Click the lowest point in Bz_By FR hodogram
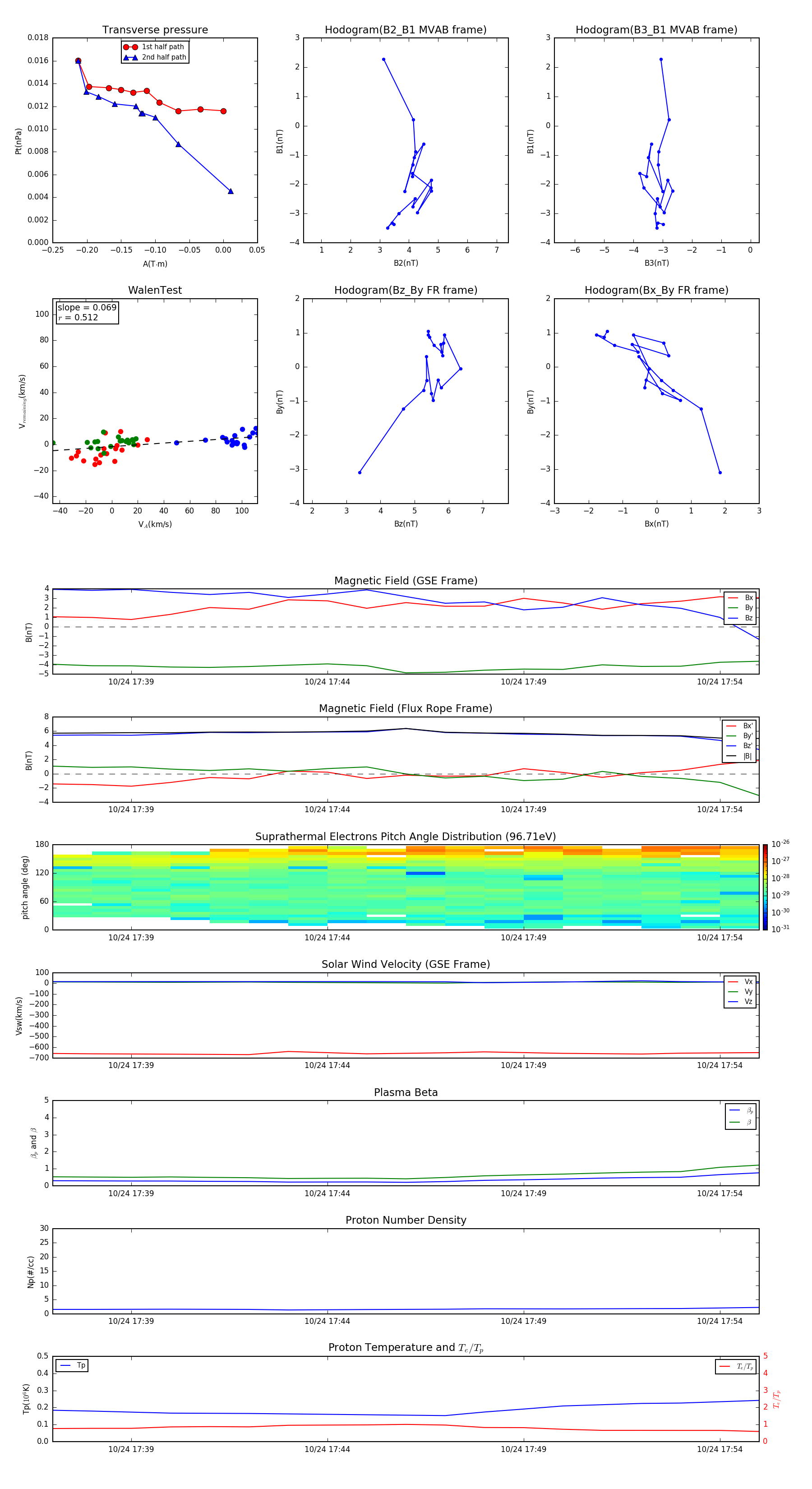Image resolution: width=812 pixels, height=1489 pixels. [x=360, y=473]
